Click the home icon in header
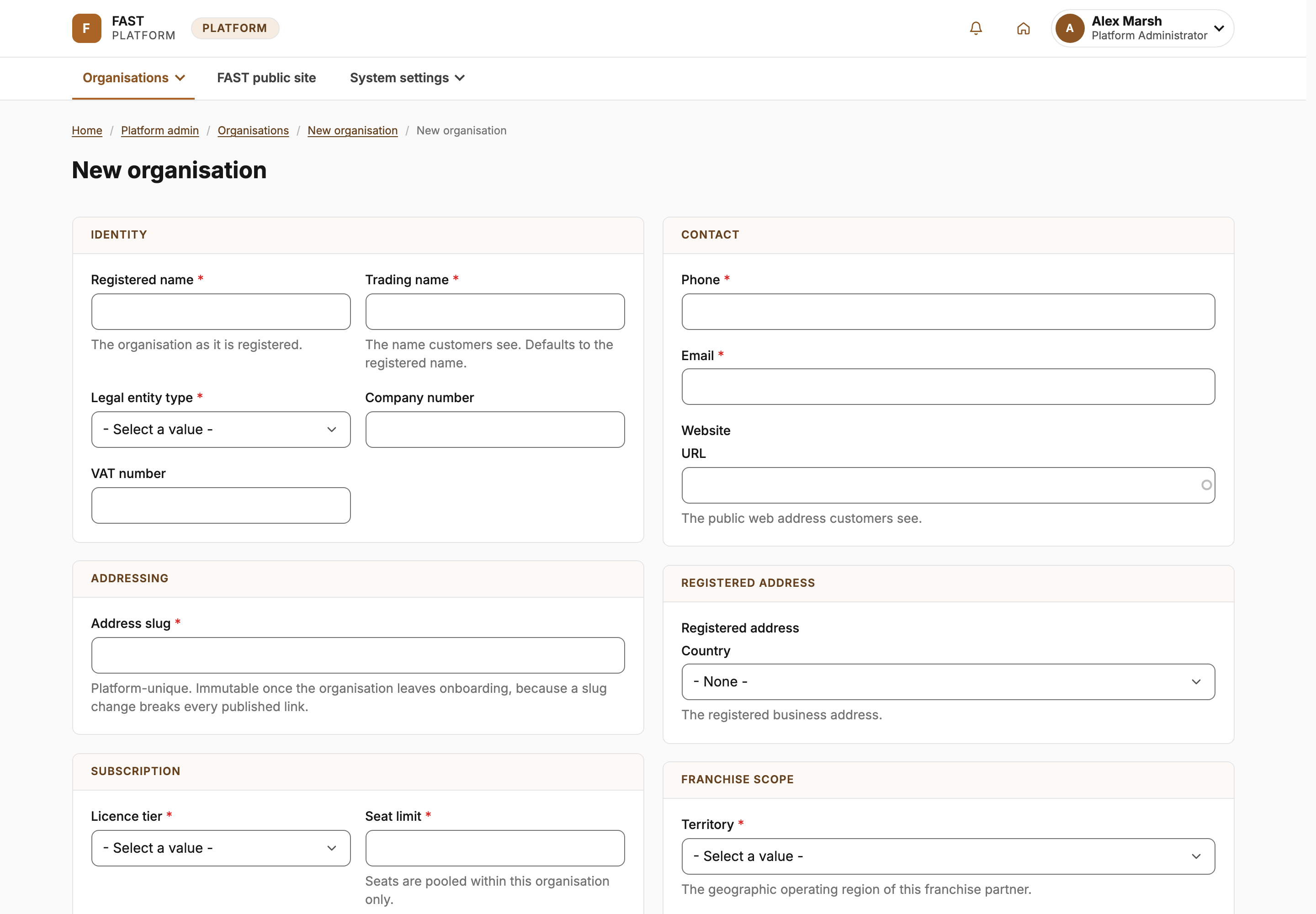 1024,28
